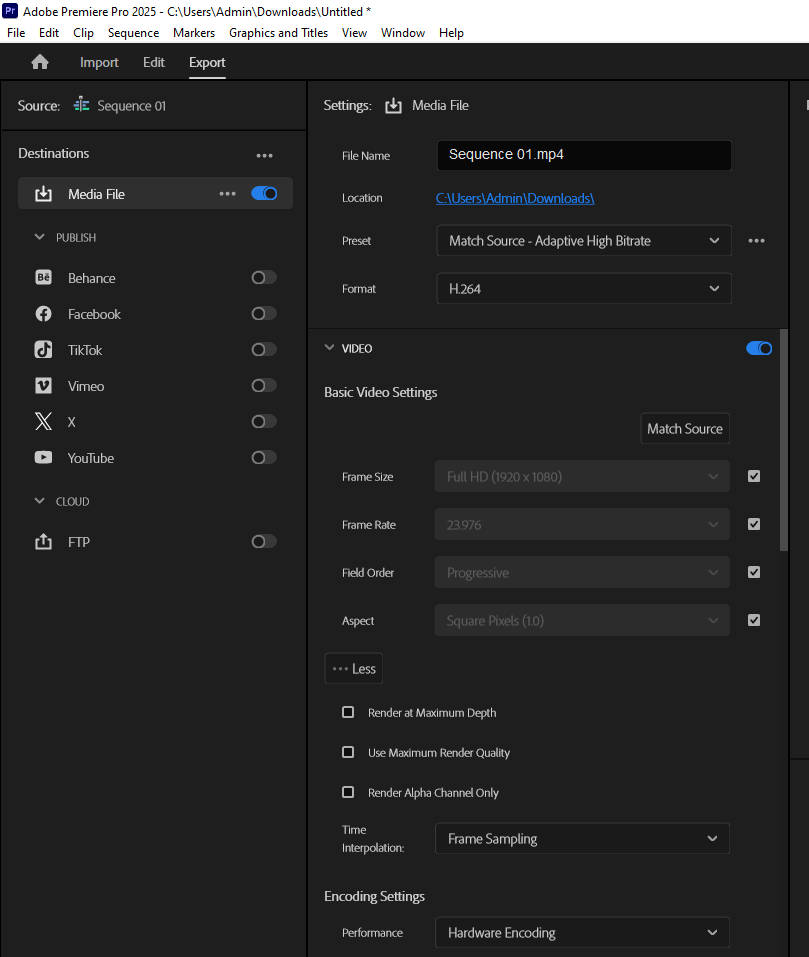Open the Preset dropdown
Viewport: 809px width, 957px height.
pos(584,240)
